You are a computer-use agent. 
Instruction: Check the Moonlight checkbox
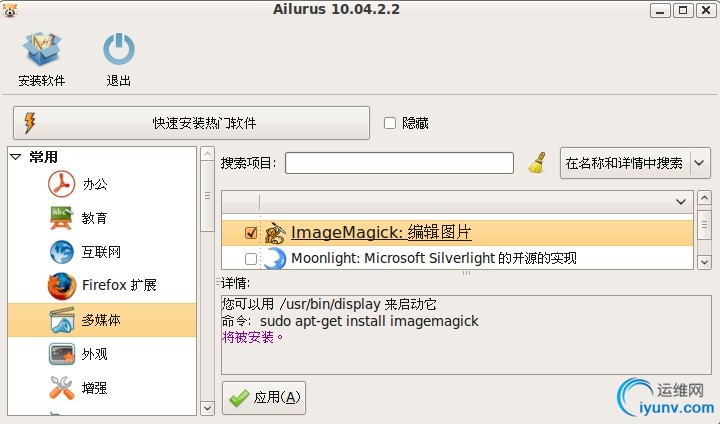coord(251,259)
